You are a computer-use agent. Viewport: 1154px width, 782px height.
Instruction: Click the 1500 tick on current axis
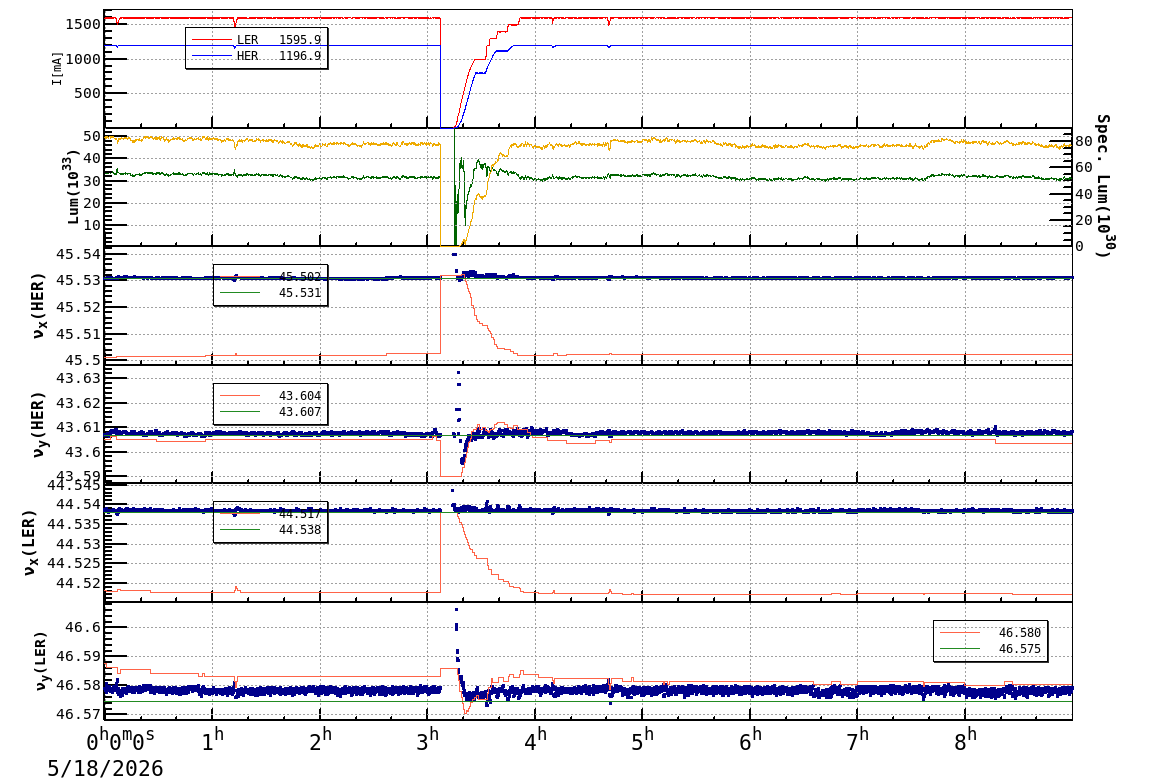coord(82,24)
